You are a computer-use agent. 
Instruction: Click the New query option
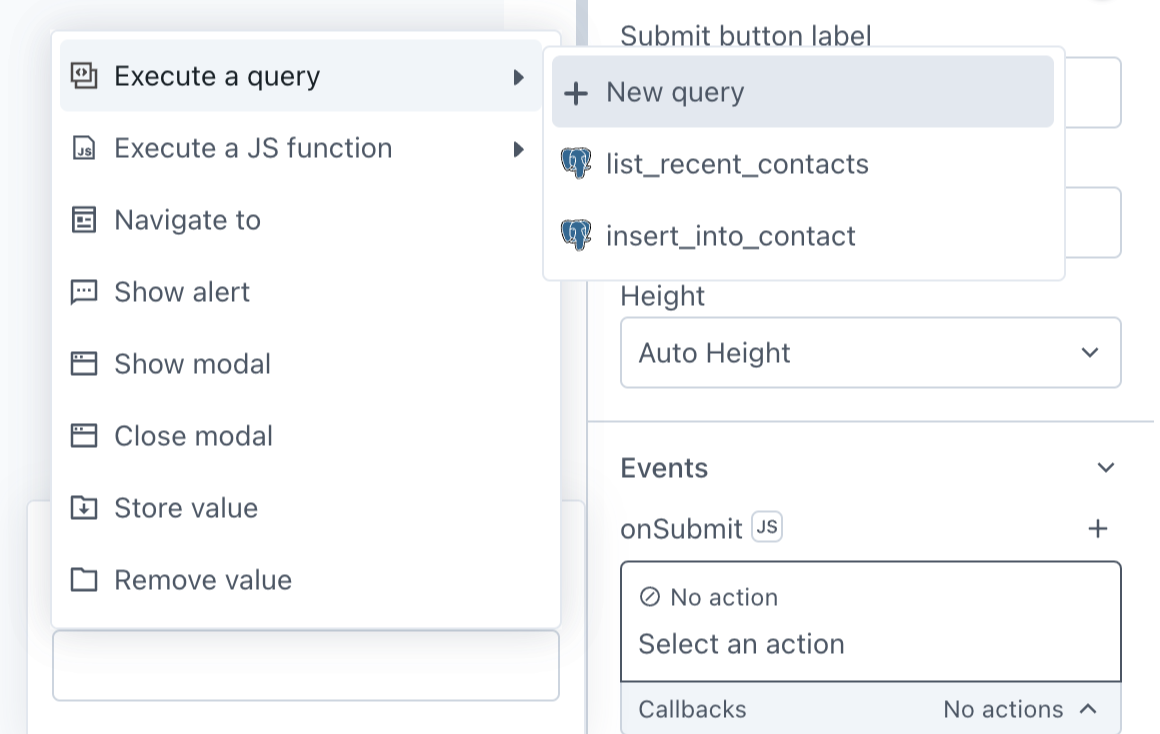674,92
